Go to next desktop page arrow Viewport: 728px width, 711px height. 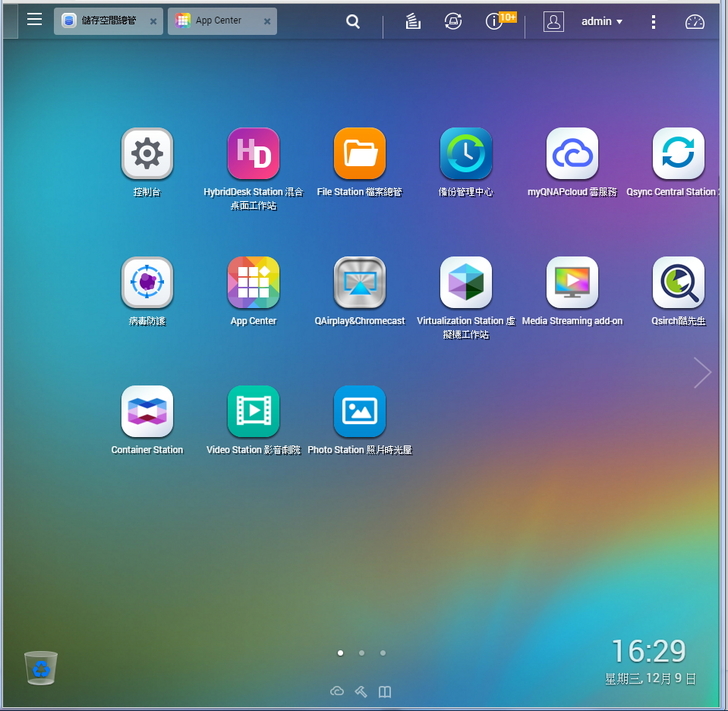[x=702, y=372]
